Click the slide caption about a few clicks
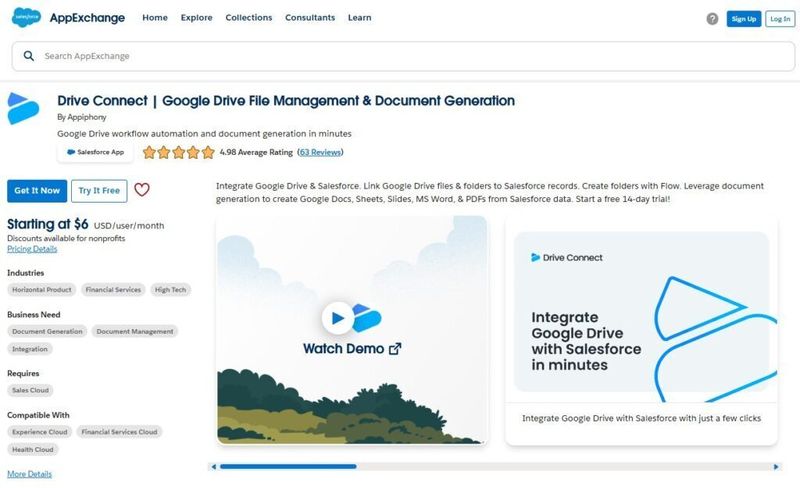This screenshot has width=800, height=488. (x=641, y=418)
